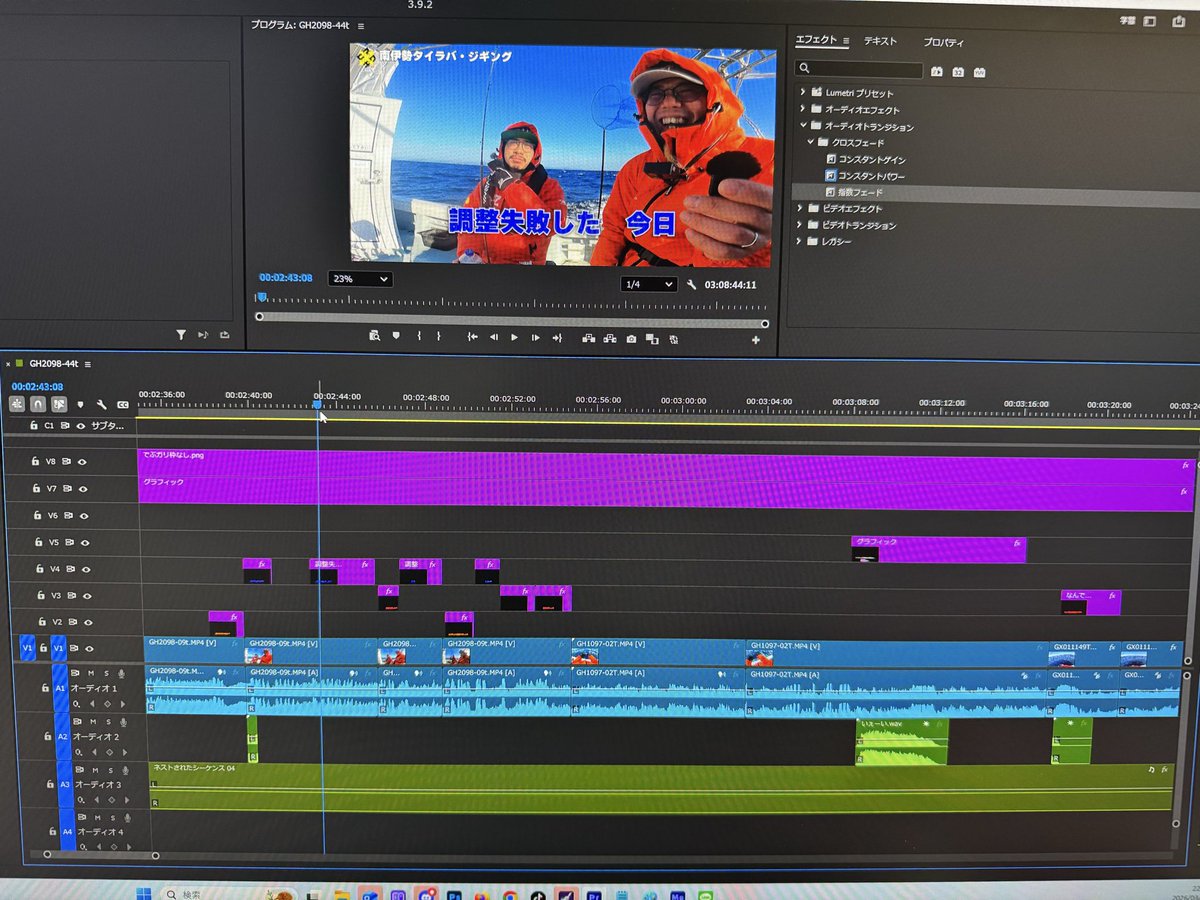
Task: Enable voice-over record mic on A3
Action: 125,770
